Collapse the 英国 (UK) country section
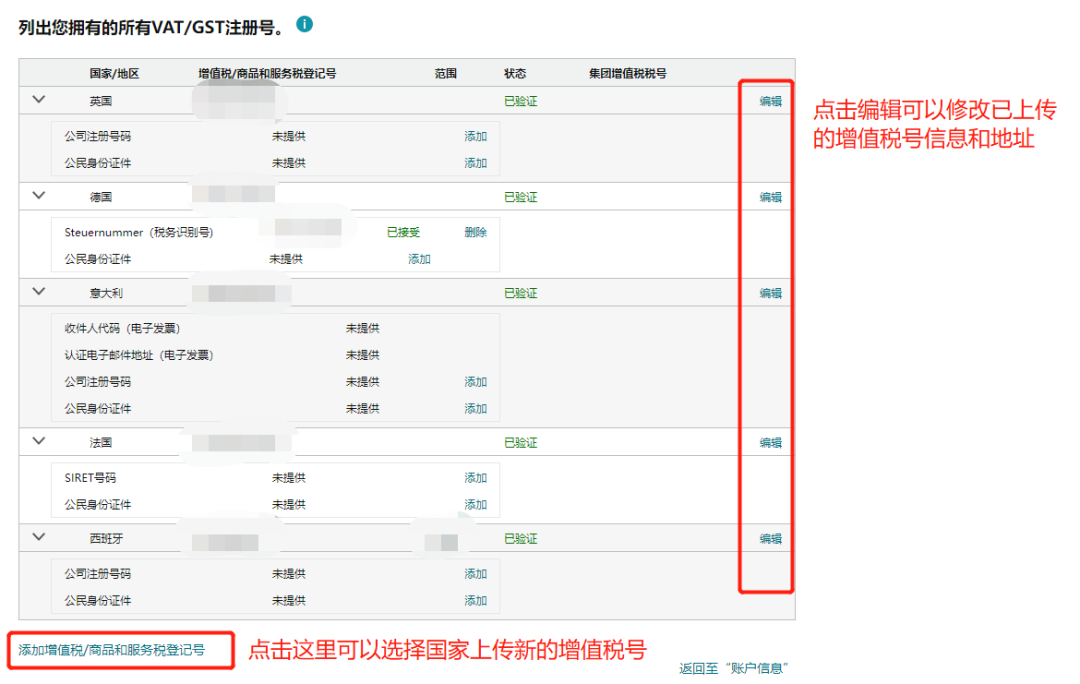Screen dimensions: 1080x684 click(38, 100)
